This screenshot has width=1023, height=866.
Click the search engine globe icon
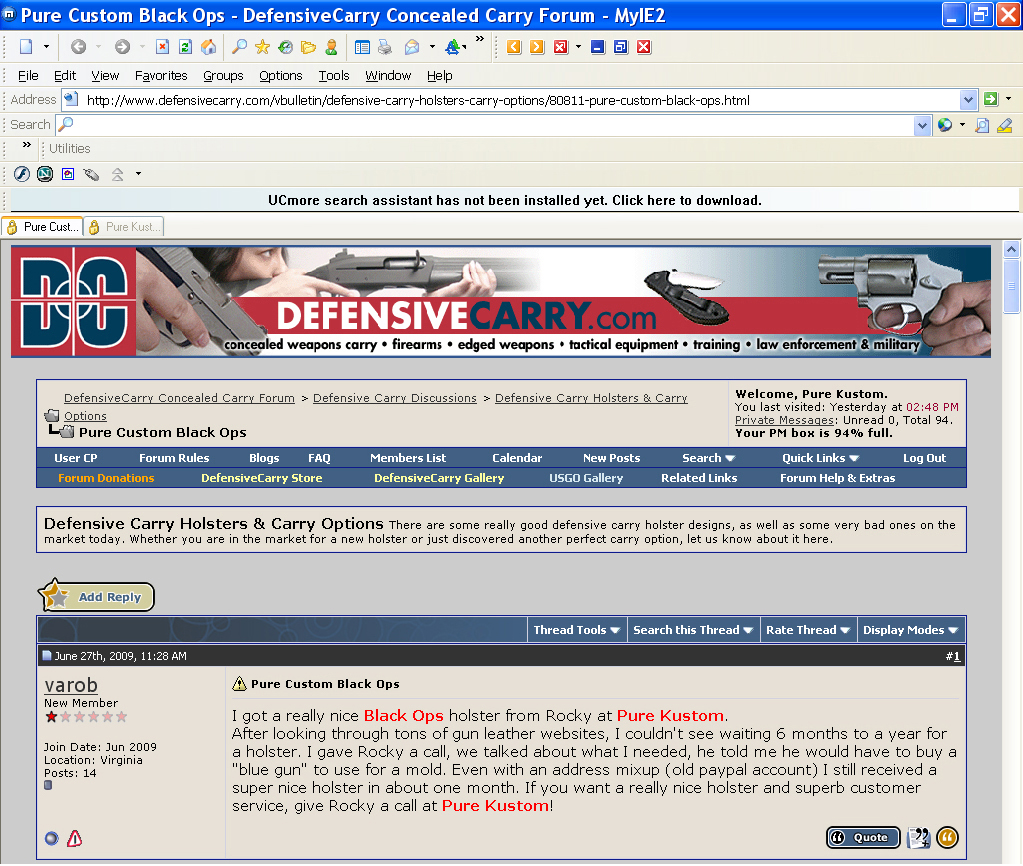pyautogui.click(x=945, y=125)
